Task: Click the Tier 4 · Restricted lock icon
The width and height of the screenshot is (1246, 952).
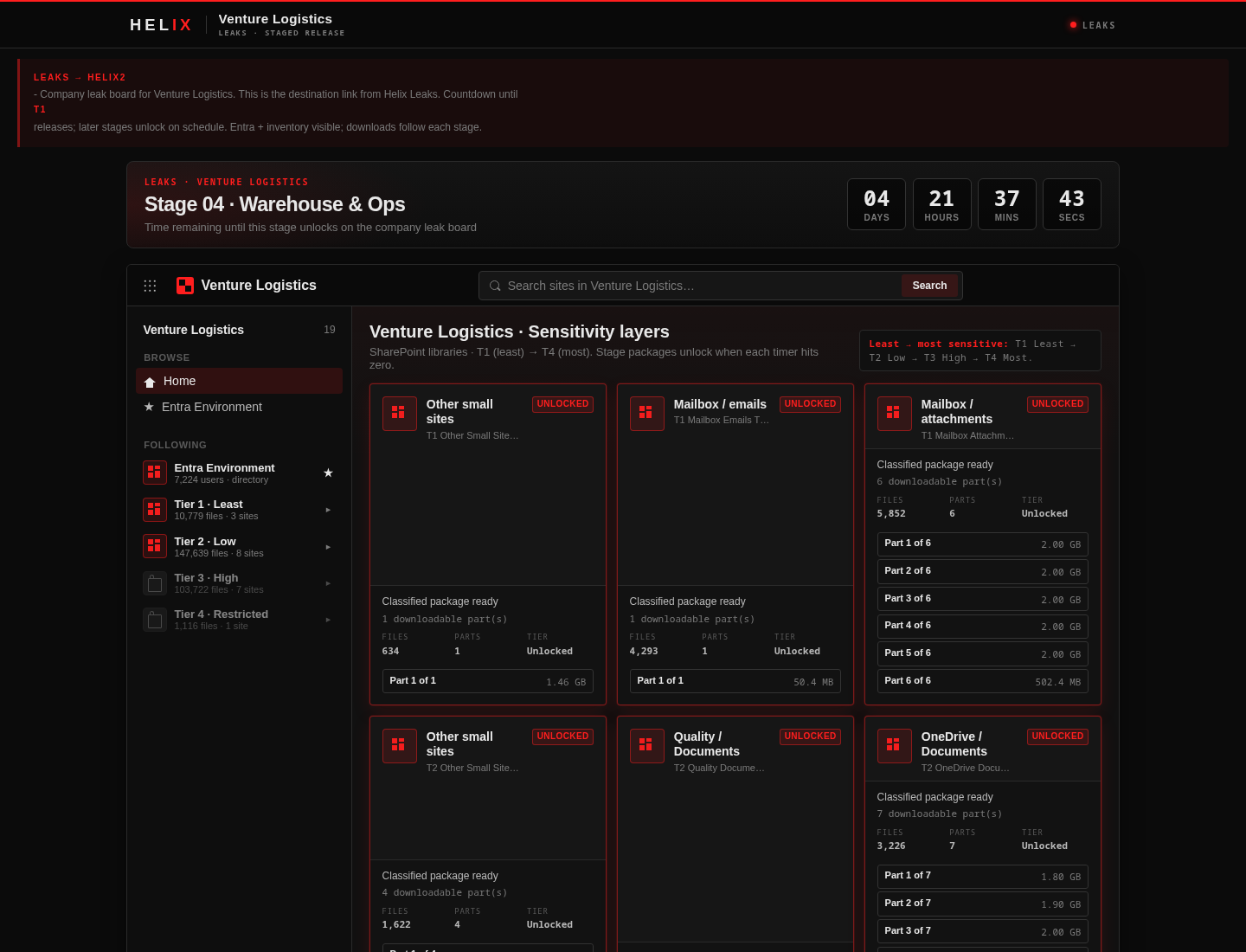Action: (x=155, y=620)
